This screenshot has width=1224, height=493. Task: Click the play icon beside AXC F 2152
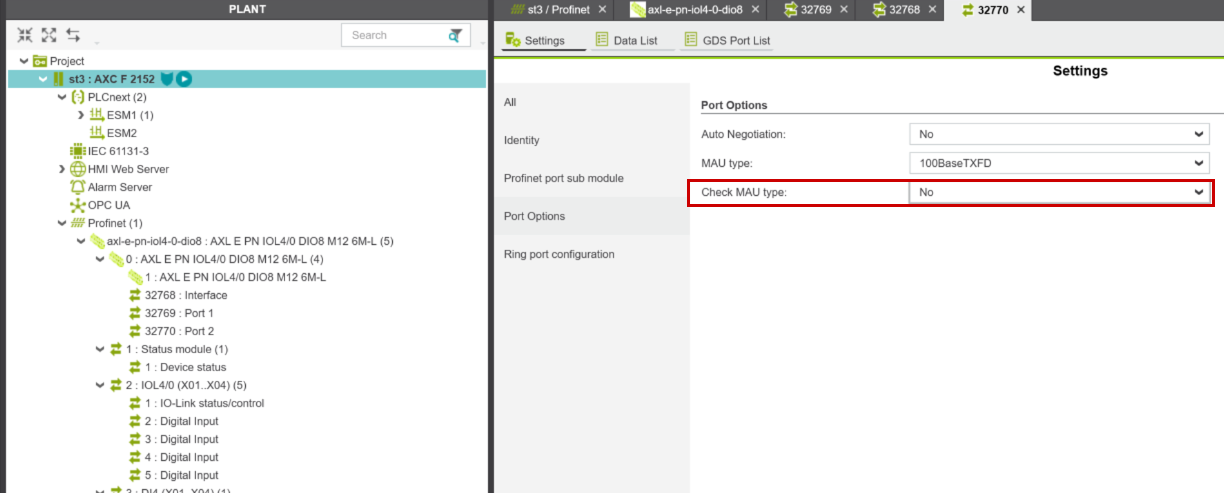[184, 79]
